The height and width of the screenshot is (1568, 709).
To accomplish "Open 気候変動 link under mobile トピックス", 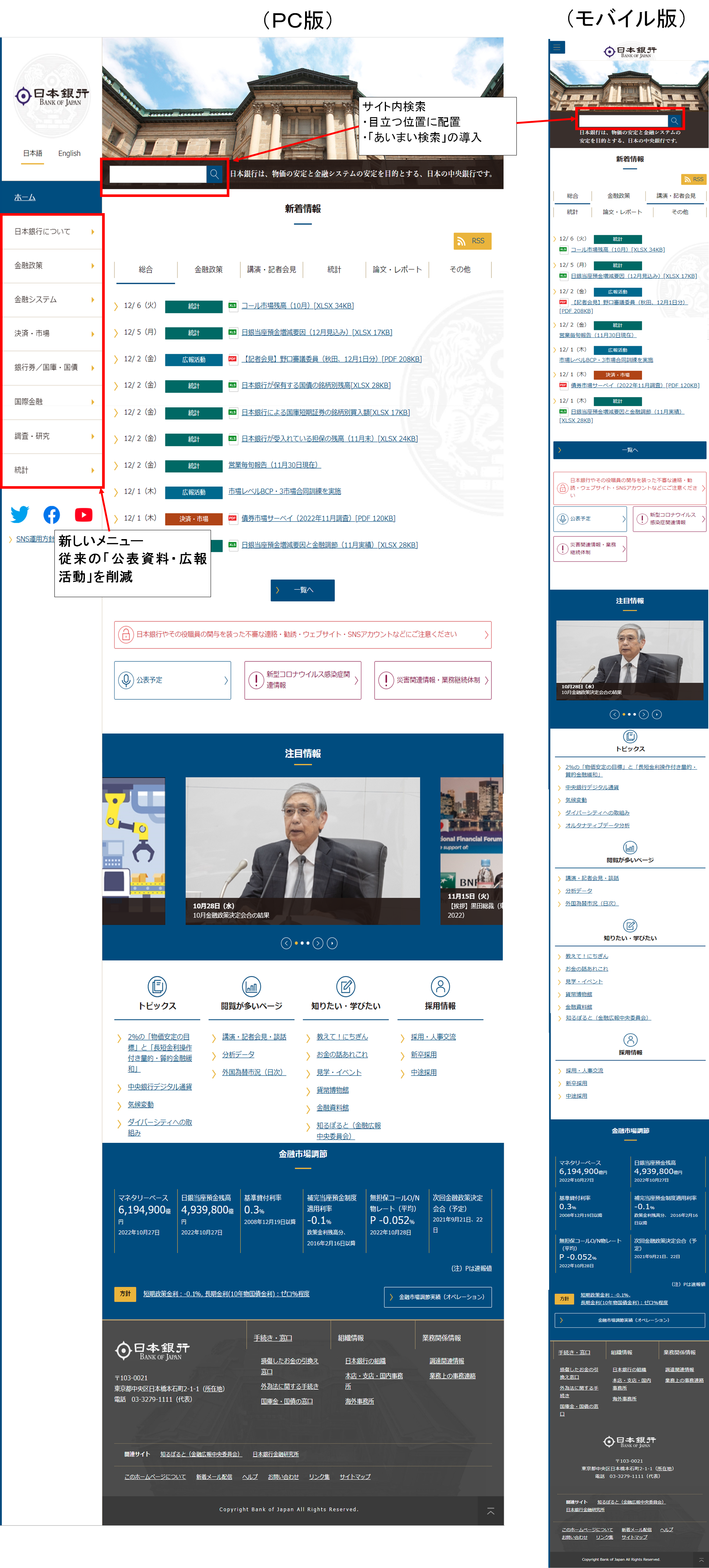I will 576,800.
